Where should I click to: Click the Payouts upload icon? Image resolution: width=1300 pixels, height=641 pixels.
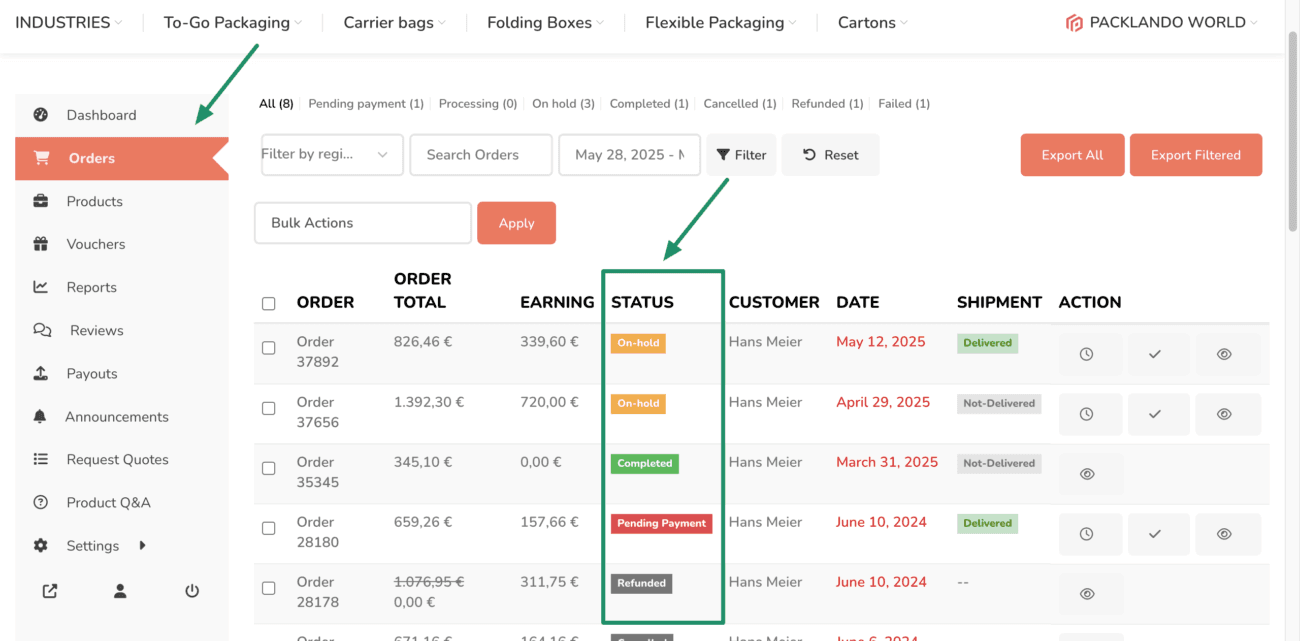point(41,373)
